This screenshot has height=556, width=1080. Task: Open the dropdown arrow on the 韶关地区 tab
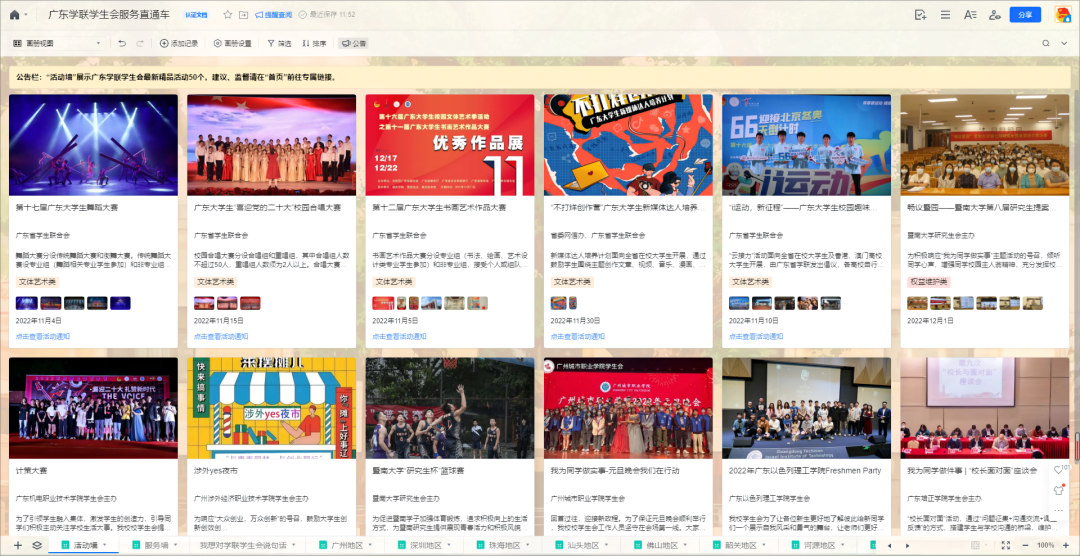click(x=762, y=545)
